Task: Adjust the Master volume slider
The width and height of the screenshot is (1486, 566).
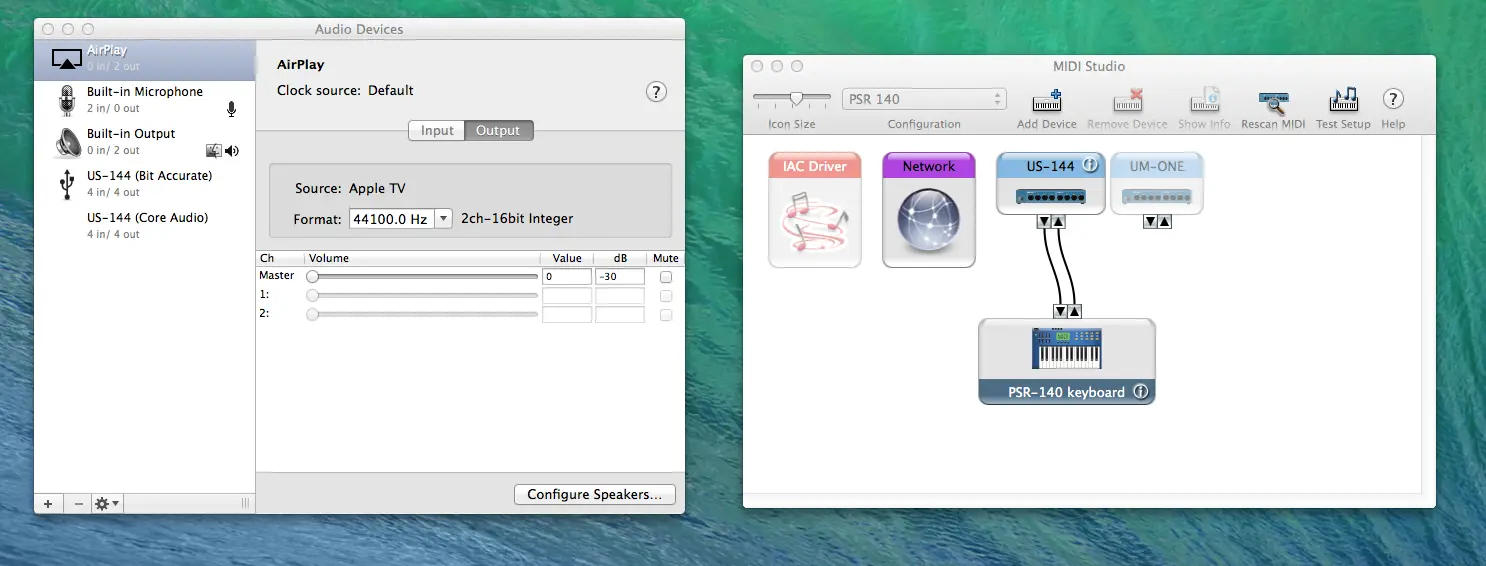Action: 423,276
